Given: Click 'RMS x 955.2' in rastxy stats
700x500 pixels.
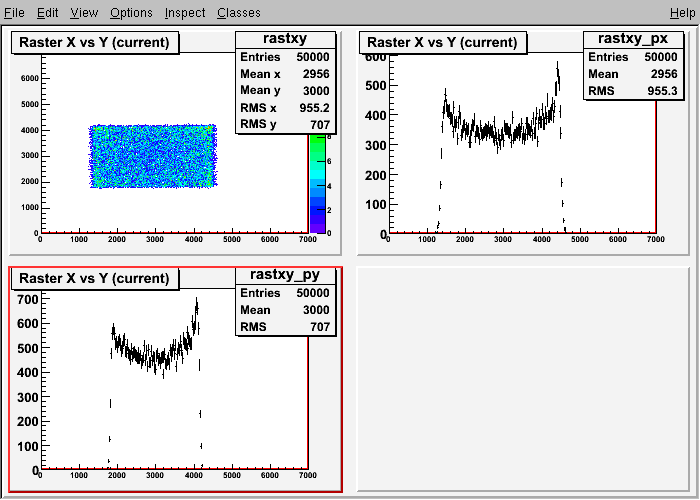Looking at the screenshot, I should [x=285, y=108].
